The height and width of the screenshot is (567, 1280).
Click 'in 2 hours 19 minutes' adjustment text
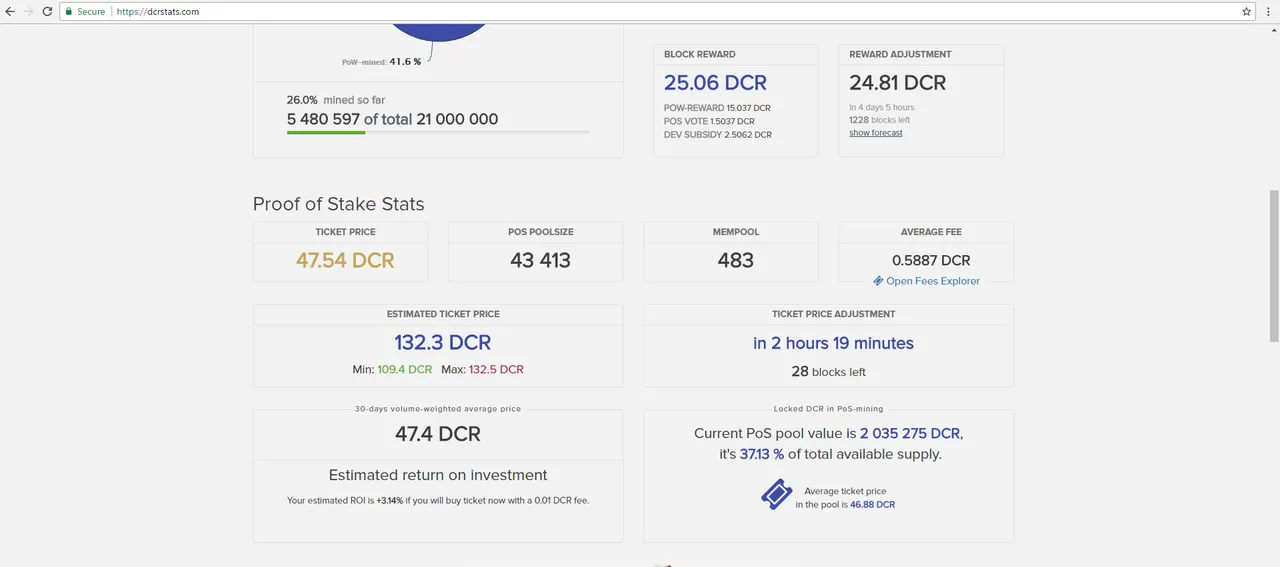tap(833, 343)
